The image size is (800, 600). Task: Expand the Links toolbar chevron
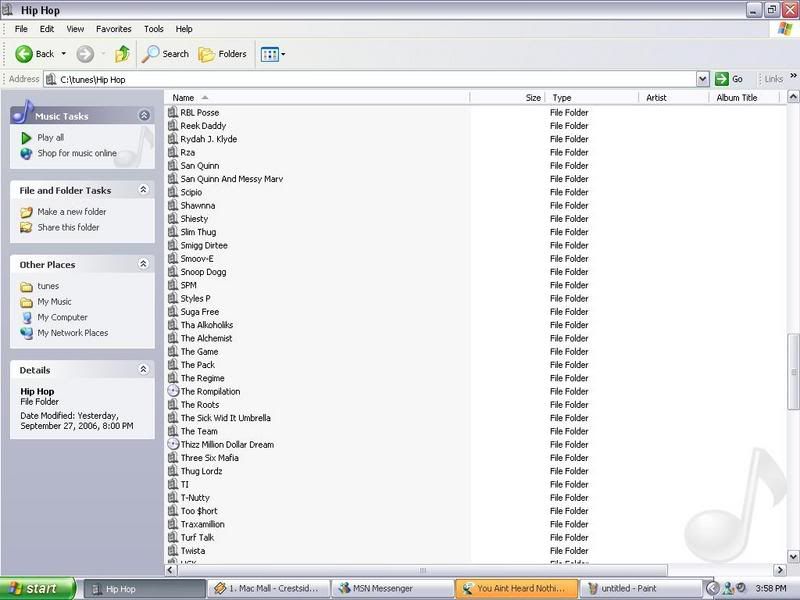(793, 76)
